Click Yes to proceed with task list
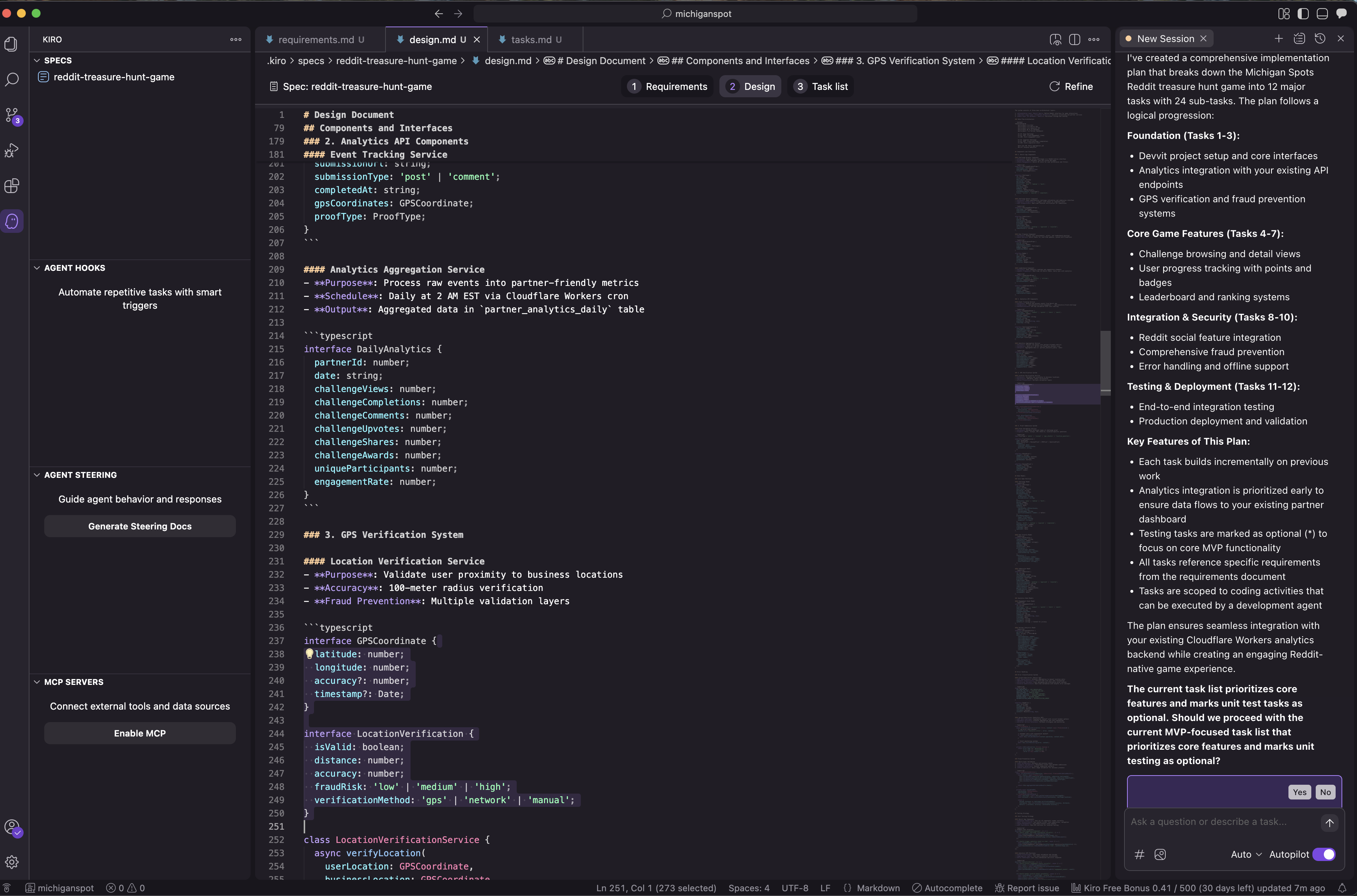Screen dimensions: 1357x896 point(1299,792)
